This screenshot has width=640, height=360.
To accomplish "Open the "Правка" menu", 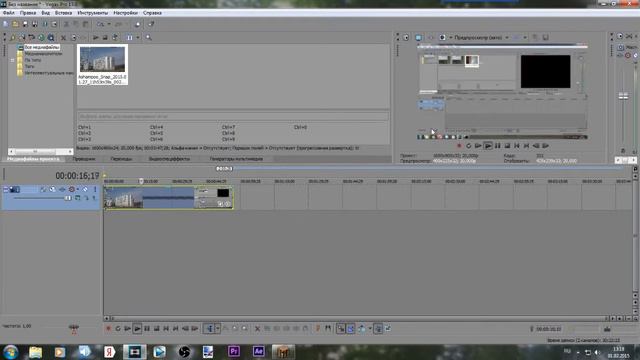I will coord(28,13).
